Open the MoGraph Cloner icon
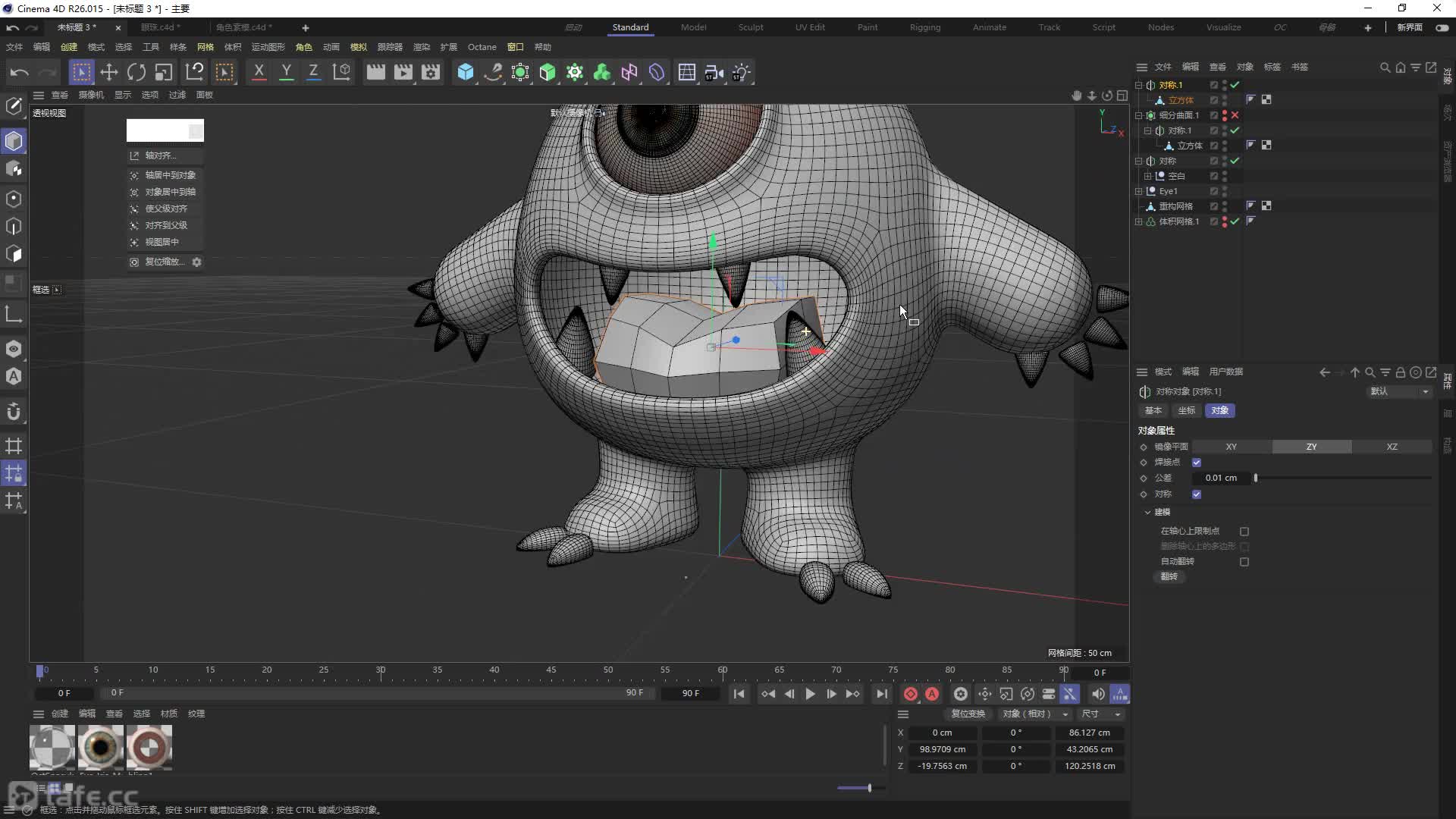Image resolution: width=1456 pixels, height=819 pixels. pyautogui.click(x=575, y=72)
